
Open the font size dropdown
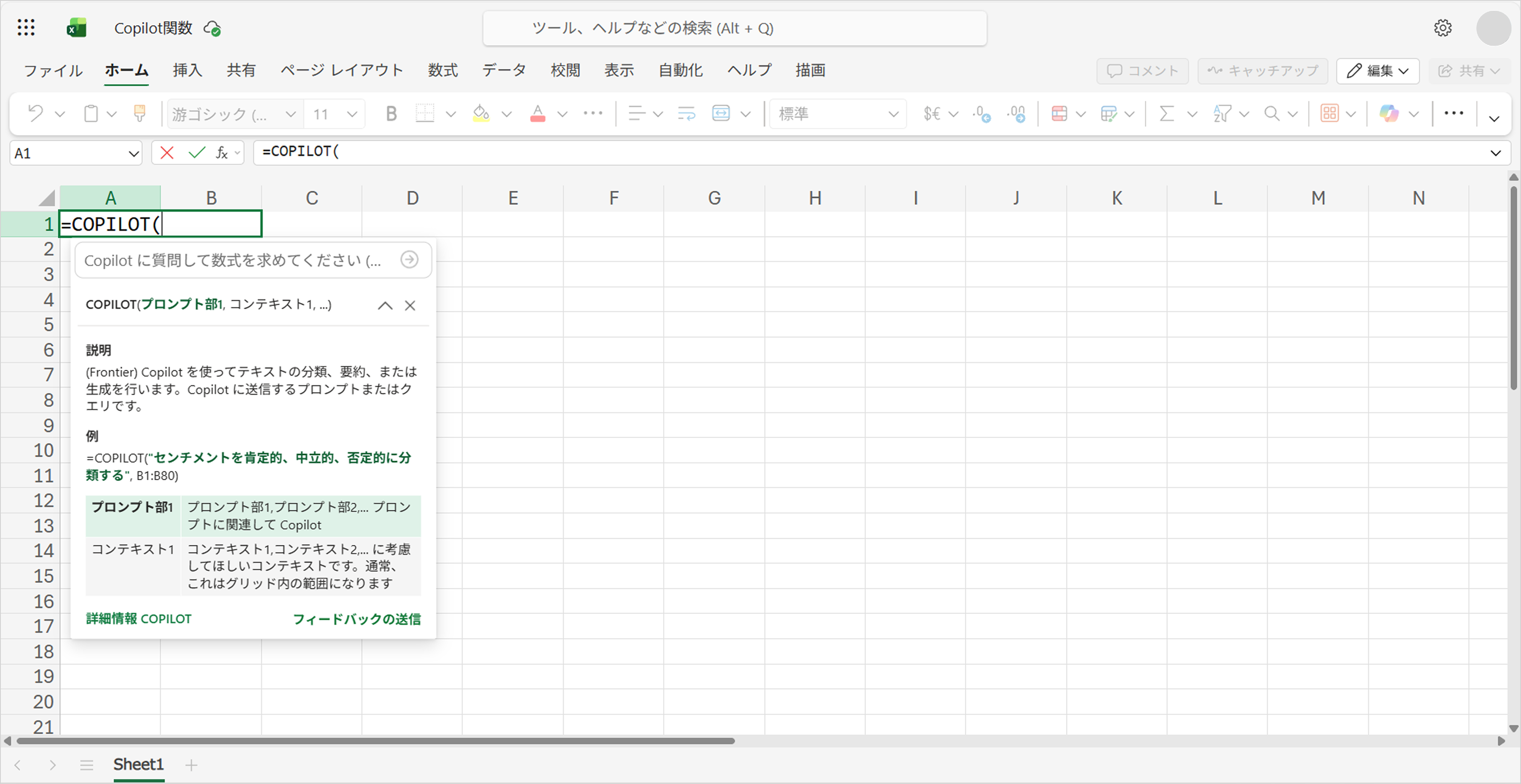tap(352, 114)
